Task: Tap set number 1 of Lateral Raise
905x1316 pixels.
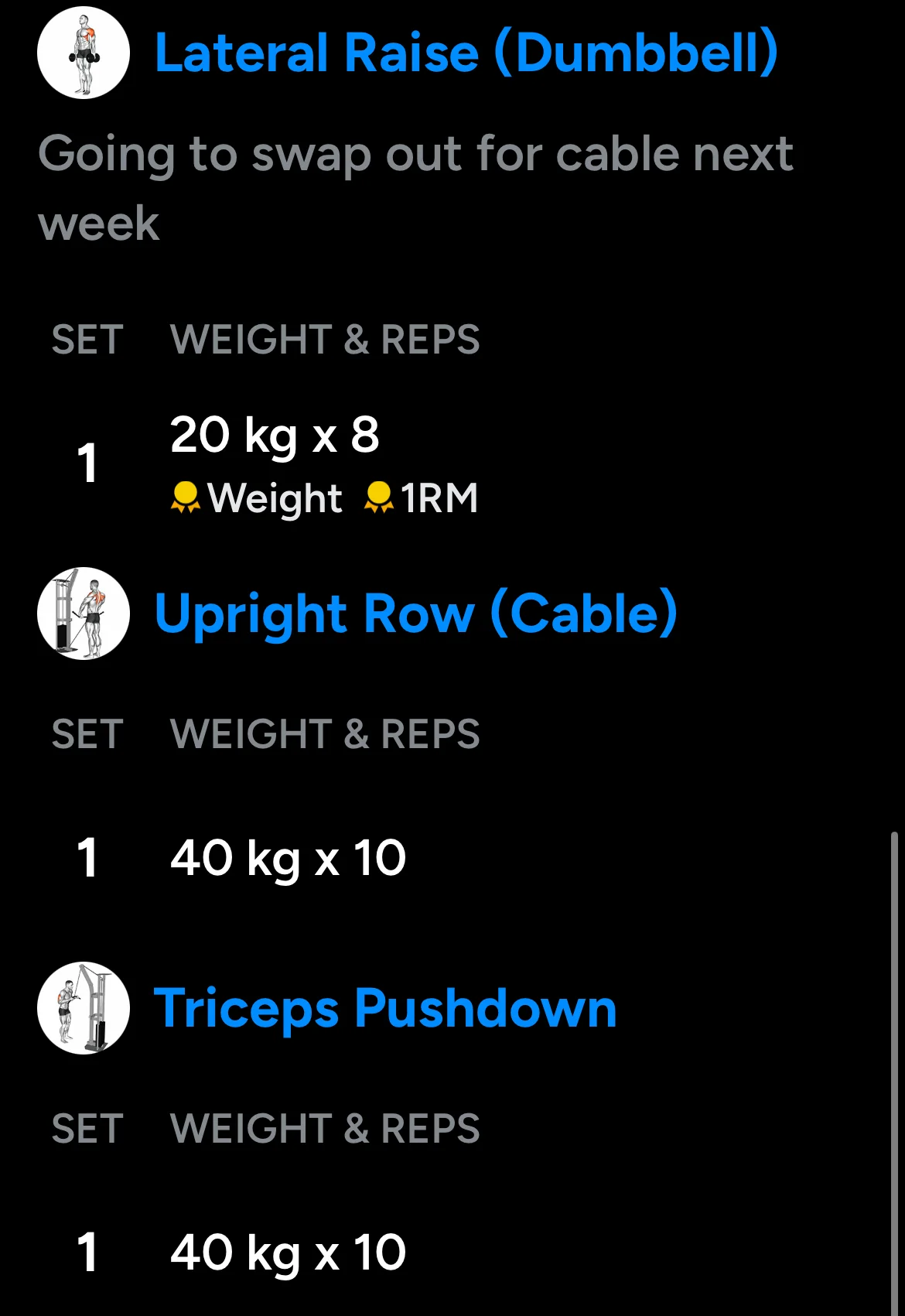Action: click(87, 463)
